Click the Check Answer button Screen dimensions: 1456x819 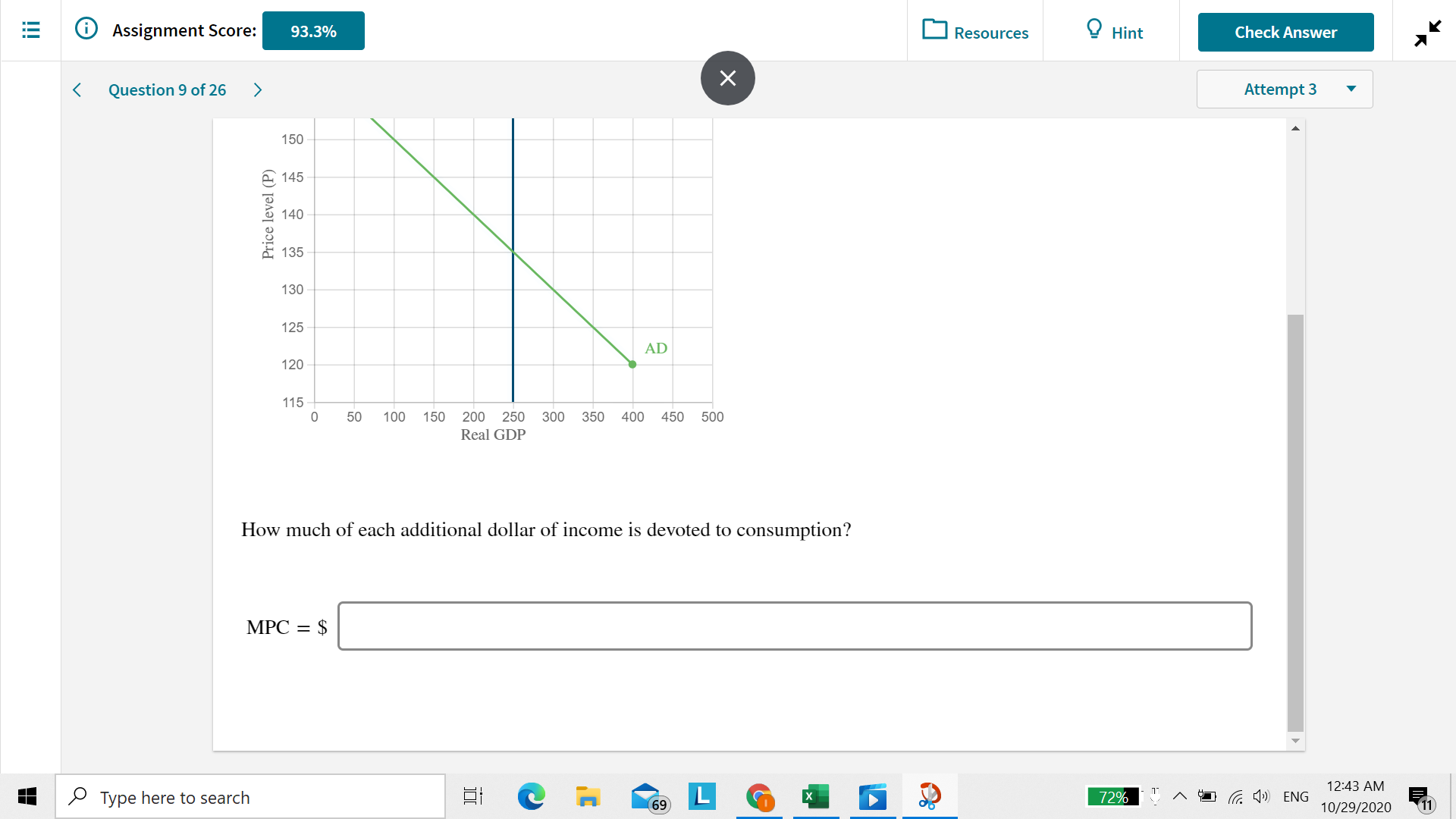coord(1285,32)
